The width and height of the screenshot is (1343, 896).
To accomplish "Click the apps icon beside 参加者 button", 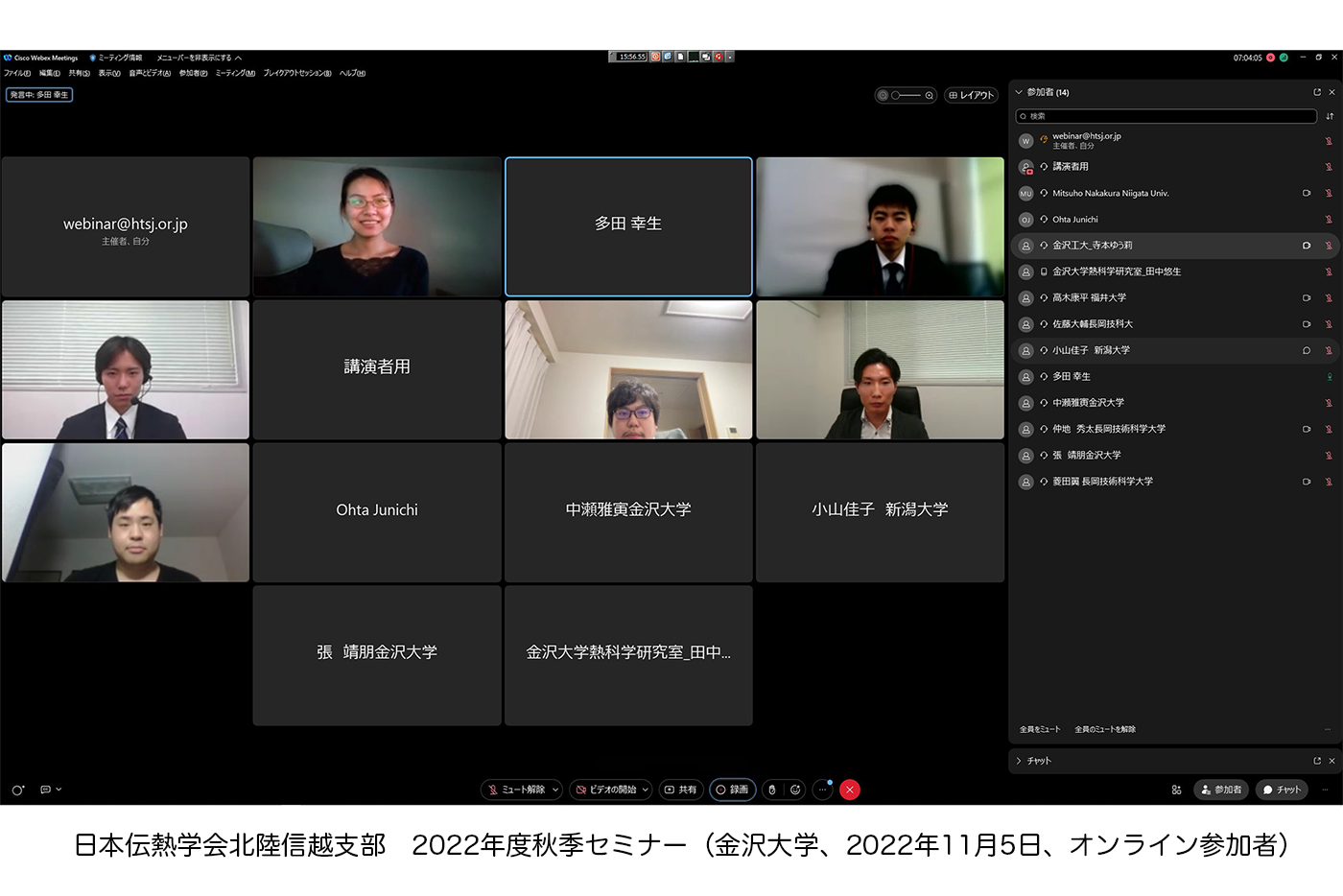I will pyautogui.click(x=1176, y=790).
